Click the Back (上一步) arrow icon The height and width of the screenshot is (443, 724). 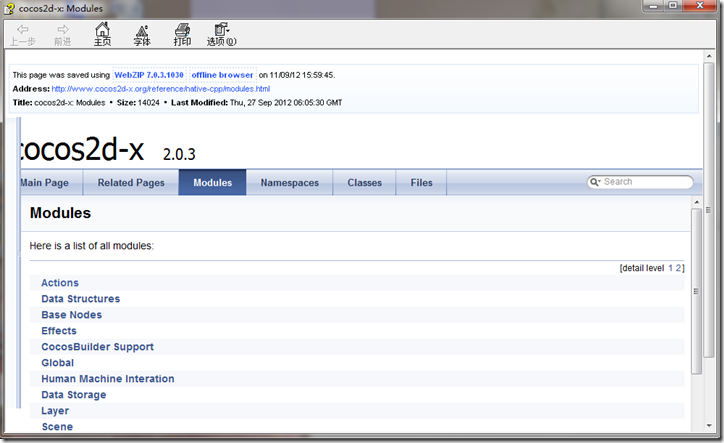click(22, 34)
